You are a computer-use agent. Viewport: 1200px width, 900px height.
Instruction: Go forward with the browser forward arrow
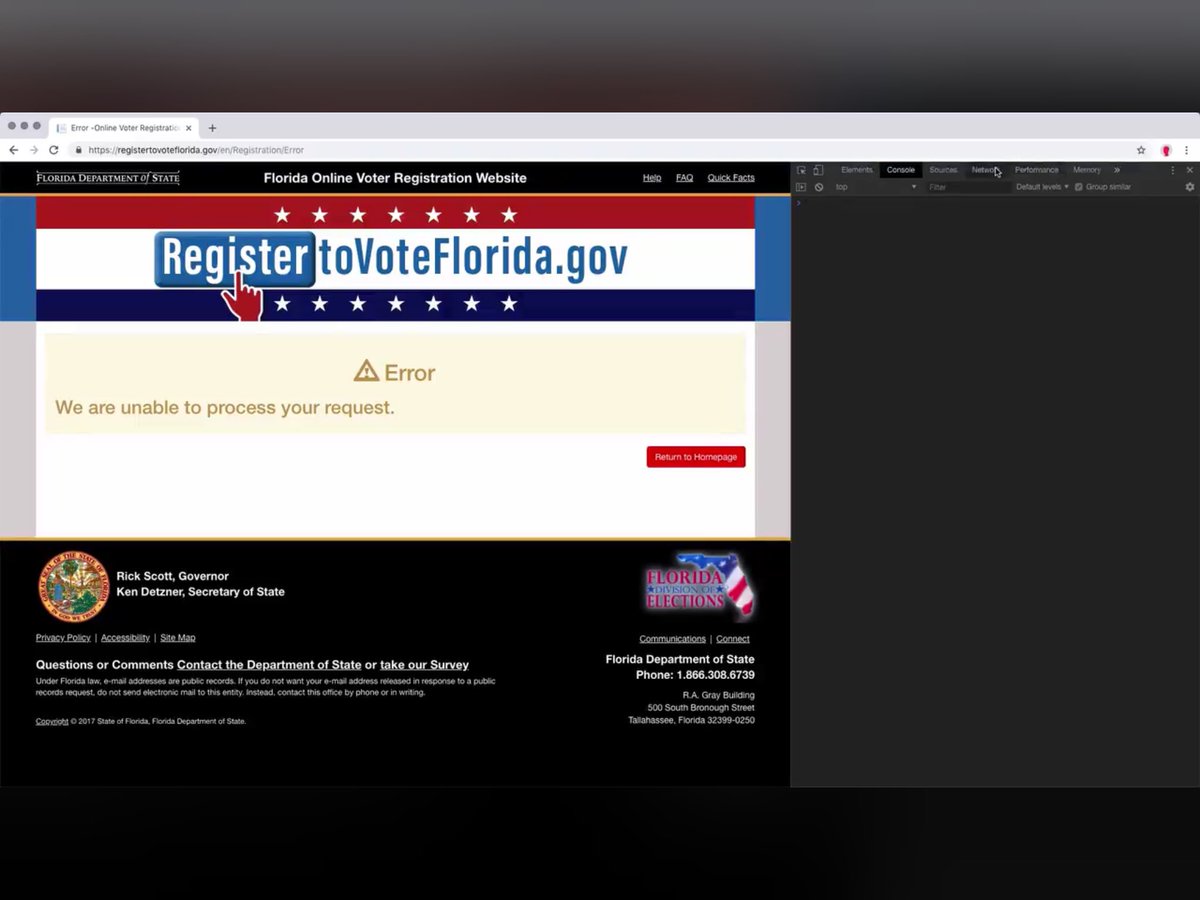[x=34, y=150]
